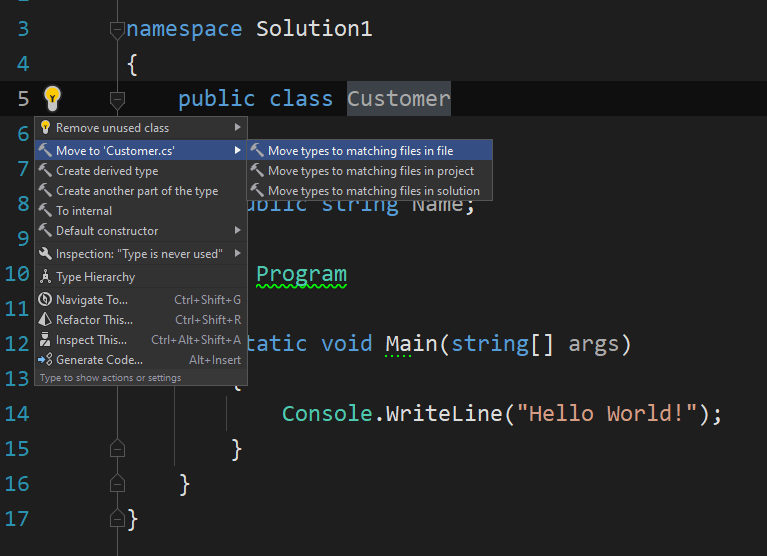Click hammer icon beside Move types in solution
Image resolution: width=767 pixels, height=556 pixels.
click(257, 190)
